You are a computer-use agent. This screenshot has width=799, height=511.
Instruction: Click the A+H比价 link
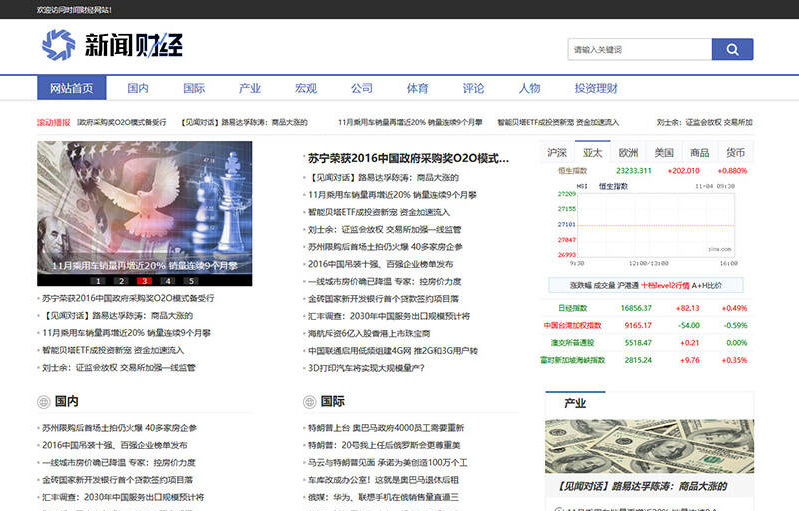click(707, 285)
